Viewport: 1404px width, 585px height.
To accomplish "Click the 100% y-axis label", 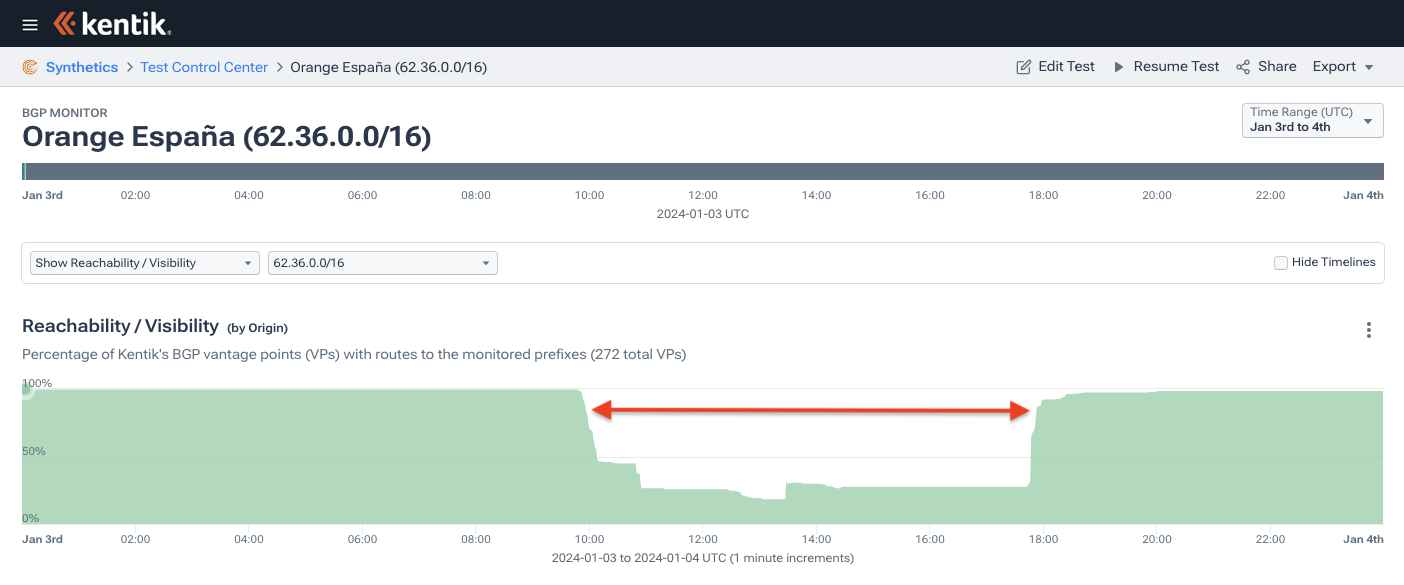I will 37,383.
